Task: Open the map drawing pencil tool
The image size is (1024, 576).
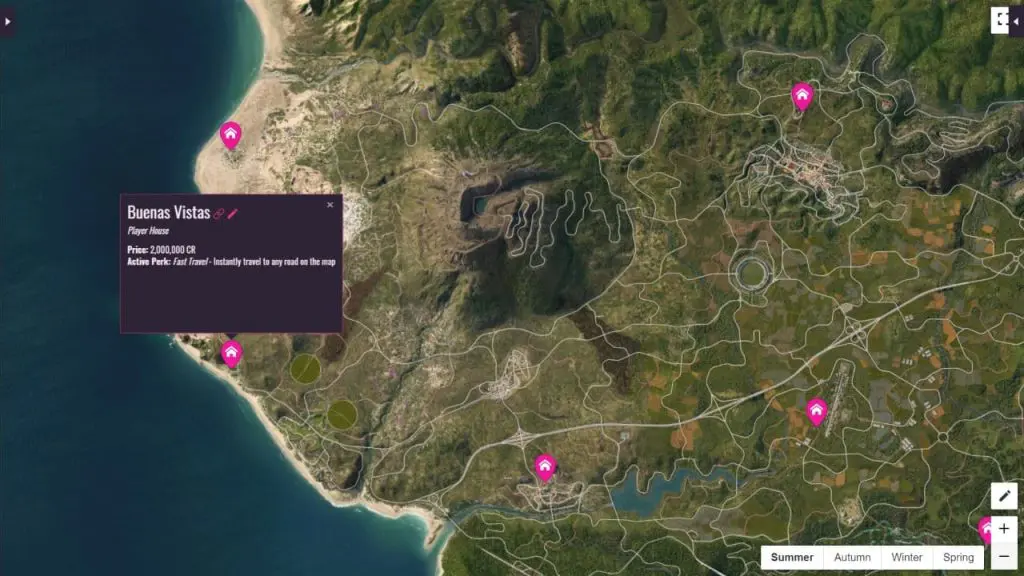Action: click(x=1004, y=496)
